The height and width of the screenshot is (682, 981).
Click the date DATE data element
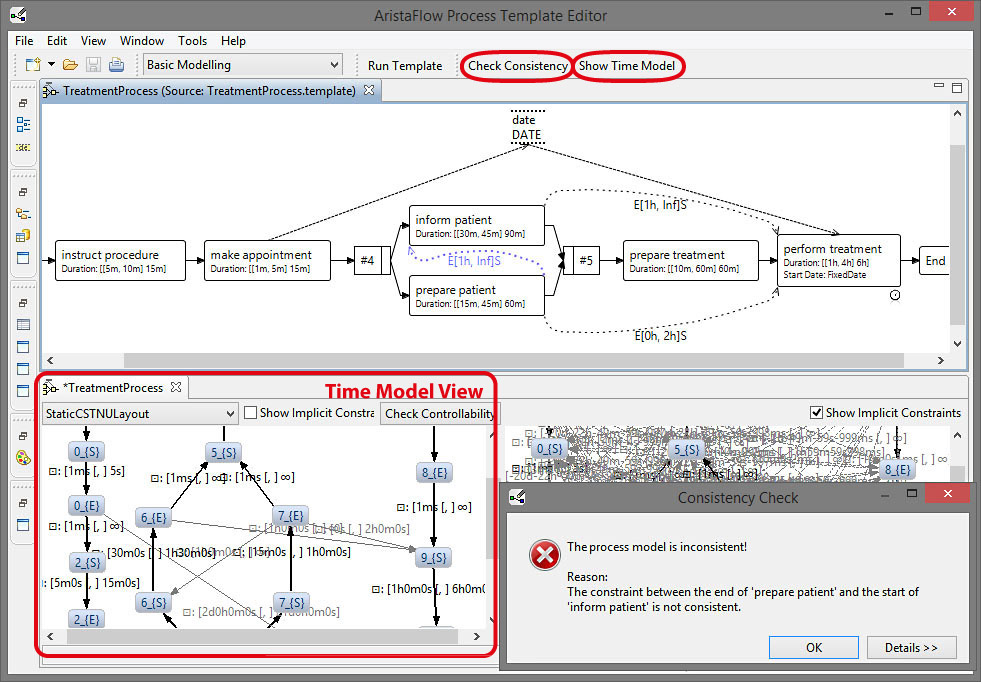527,127
